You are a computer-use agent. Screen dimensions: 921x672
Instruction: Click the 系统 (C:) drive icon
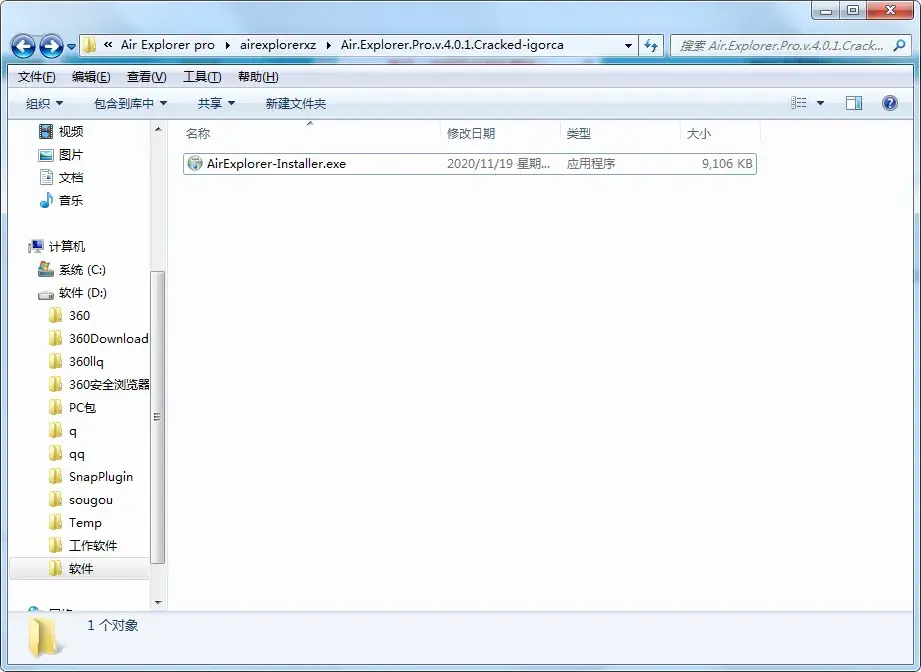[46, 270]
